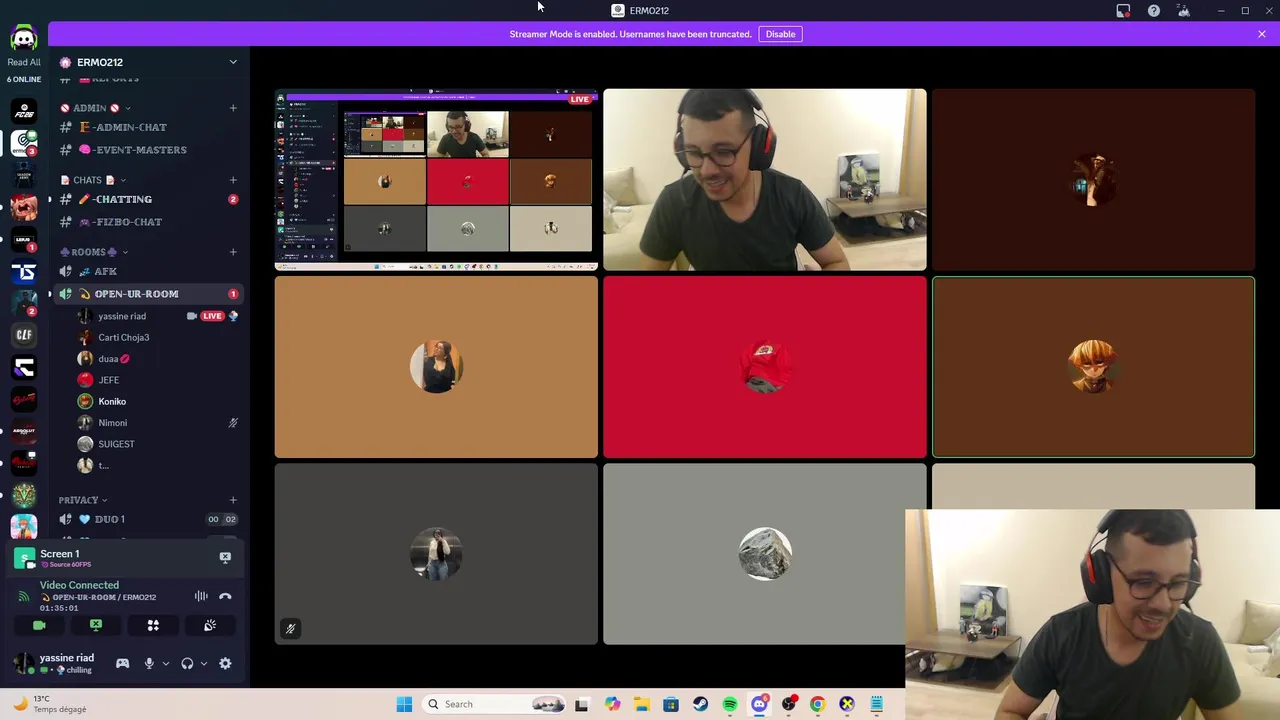Open the EVENT-MASTERS channel

click(x=148, y=150)
